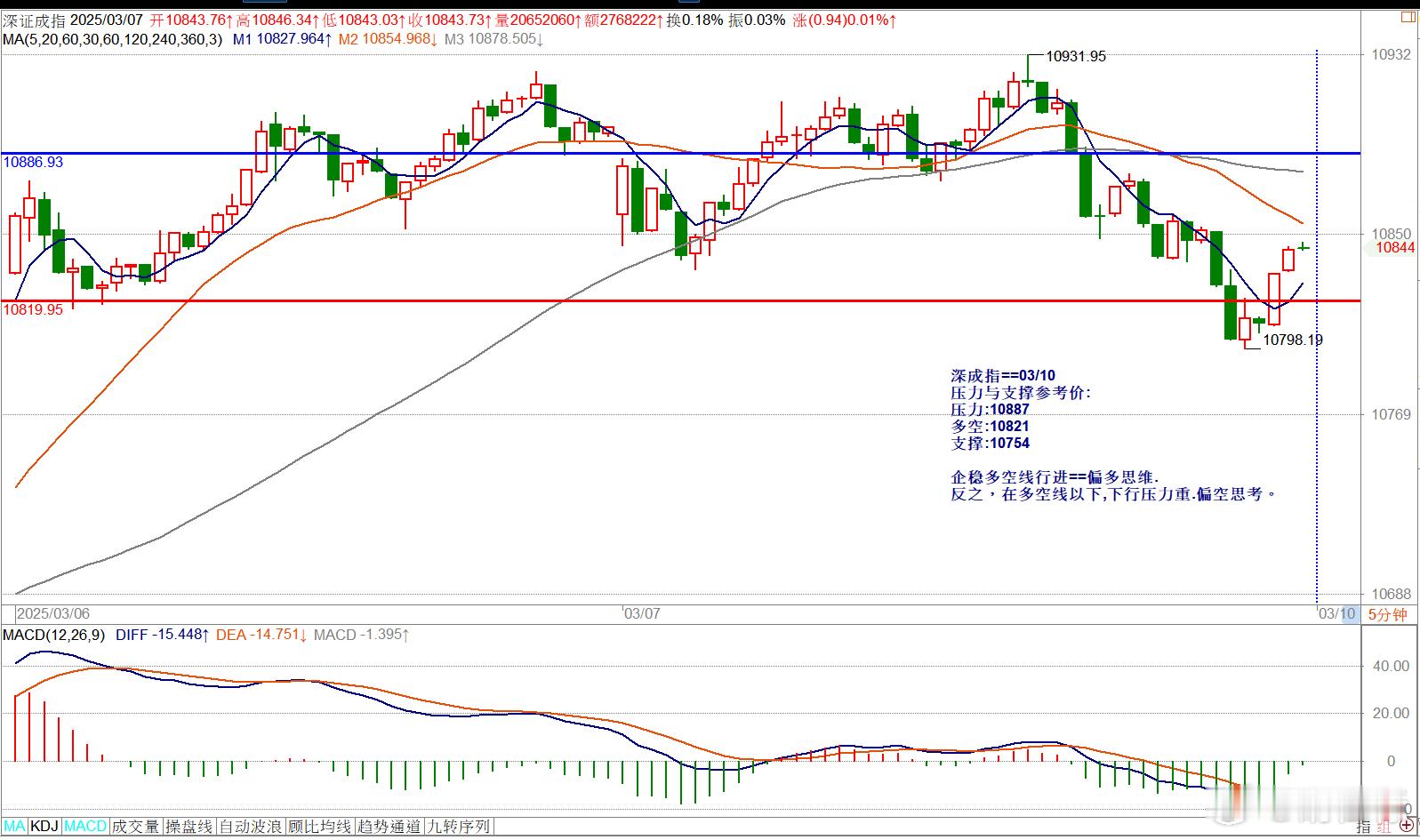Click the DIFF -15.448 value
Viewport: 1420px width, 840px height.
[163, 635]
